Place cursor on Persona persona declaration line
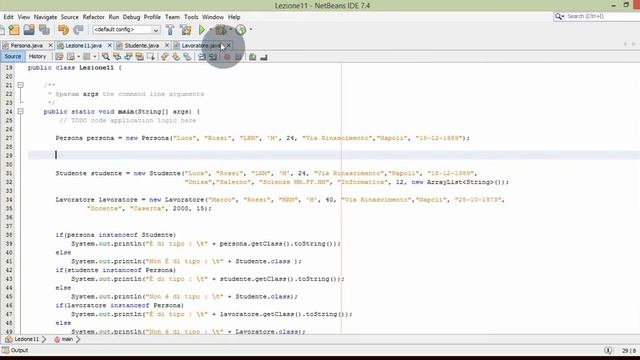 [x=262, y=138]
